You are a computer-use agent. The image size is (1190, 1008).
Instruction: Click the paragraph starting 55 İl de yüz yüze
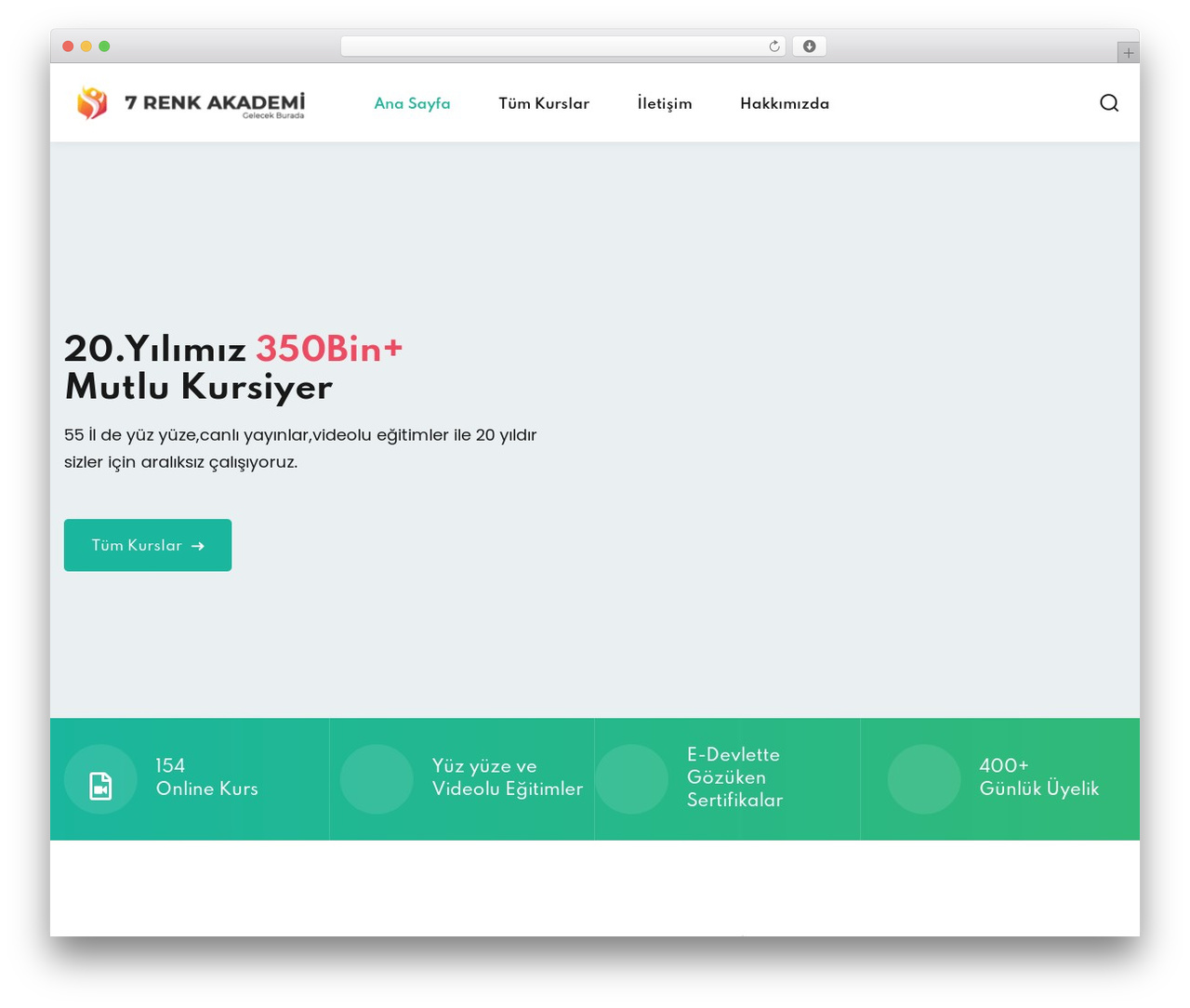tap(300, 448)
